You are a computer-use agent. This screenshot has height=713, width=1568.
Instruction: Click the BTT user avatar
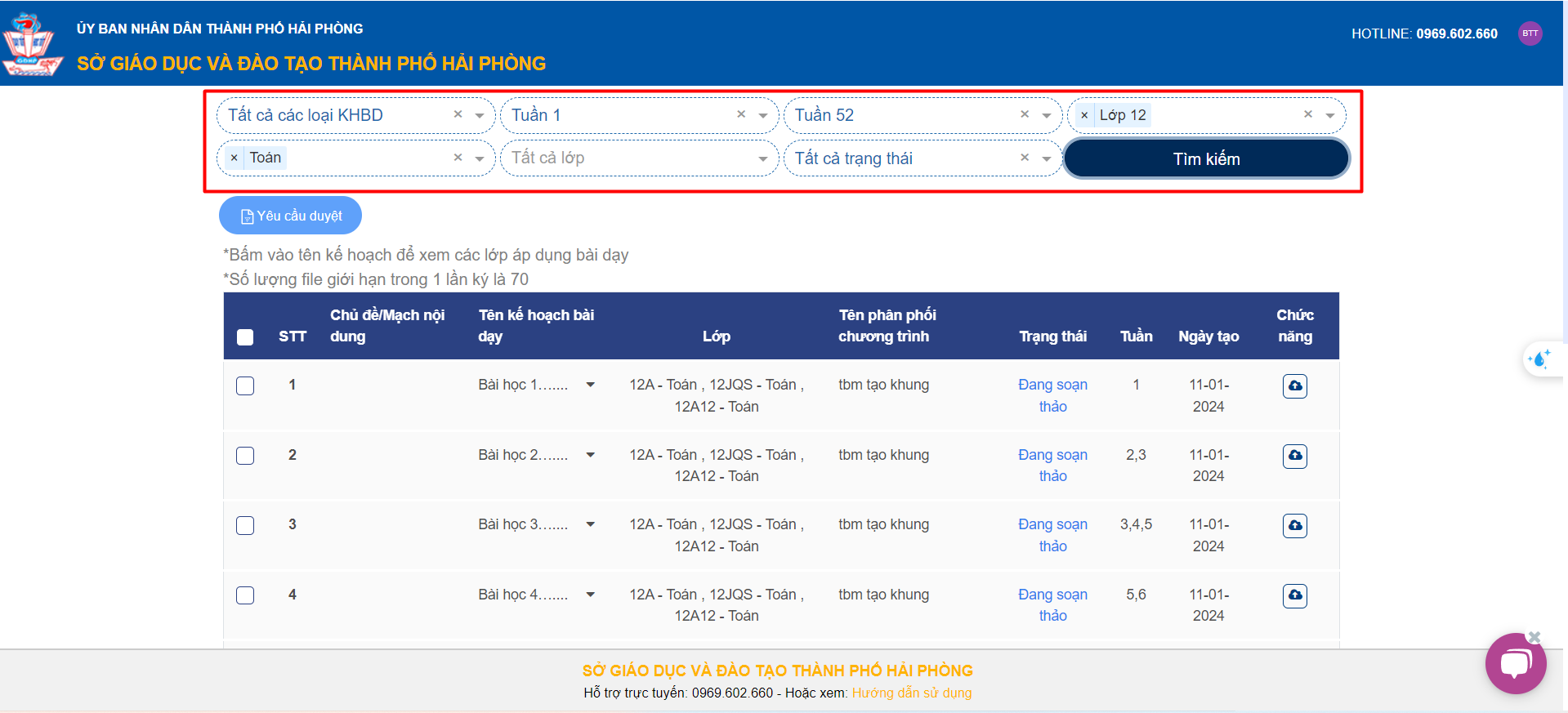click(x=1530, y=33)
